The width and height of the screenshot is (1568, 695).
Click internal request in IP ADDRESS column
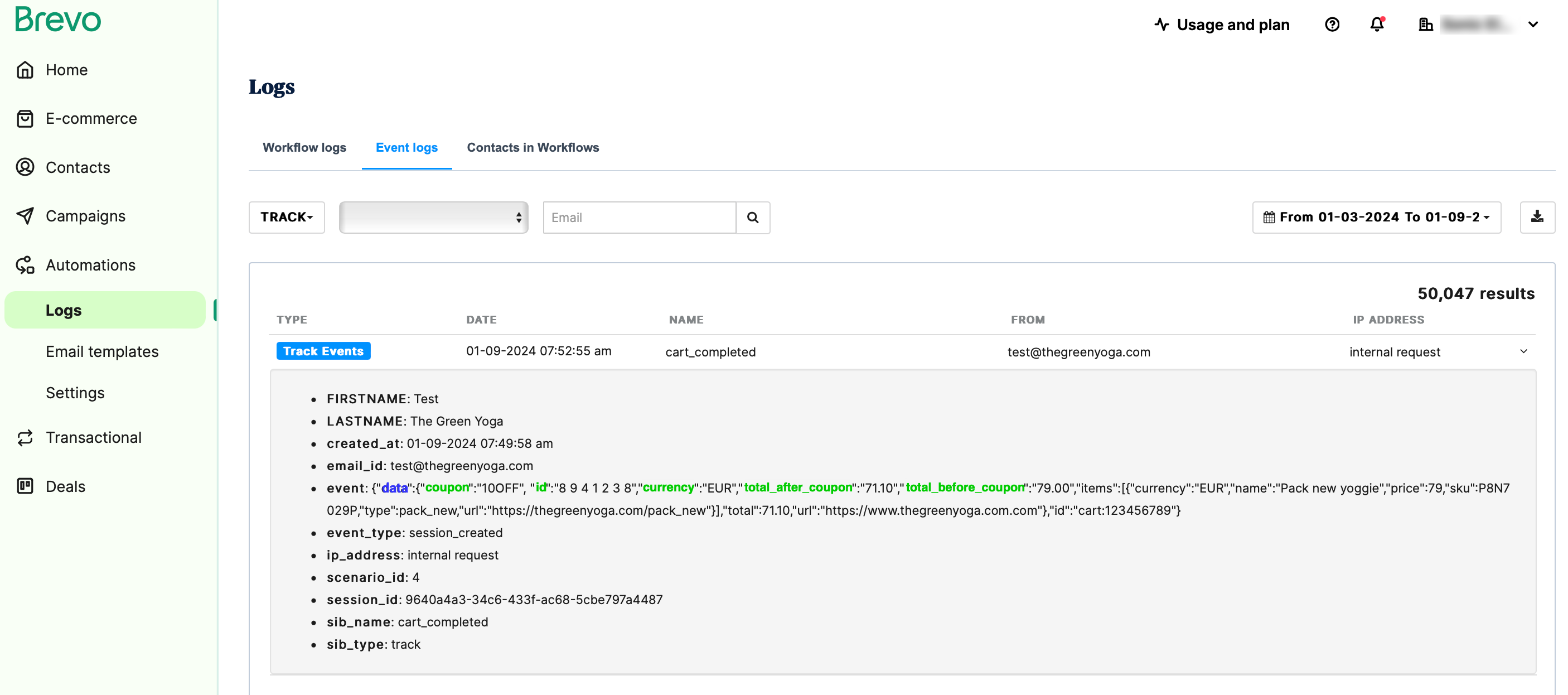click(x=1395, y=352)
